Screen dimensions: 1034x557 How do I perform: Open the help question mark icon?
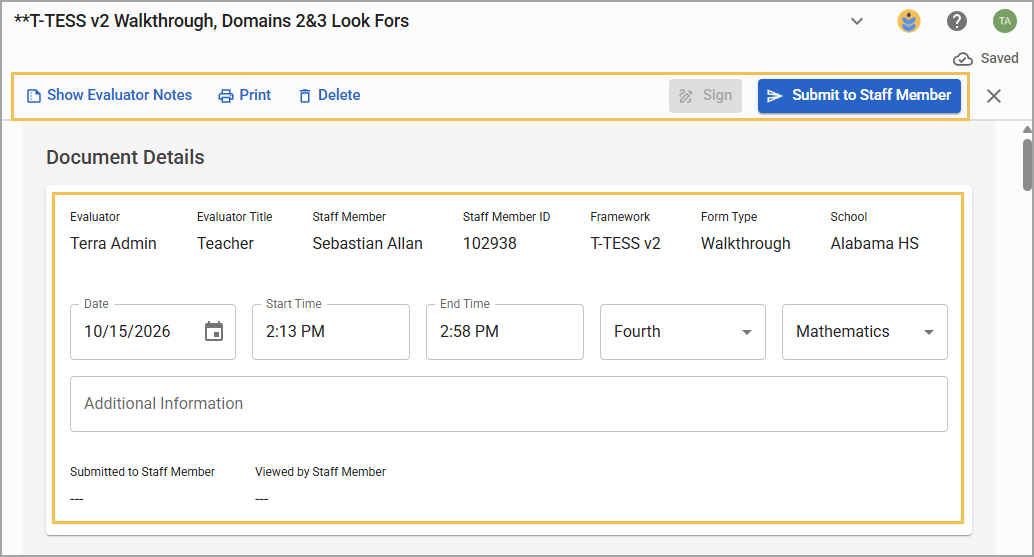pyautogui.click(x=957, y=21)
